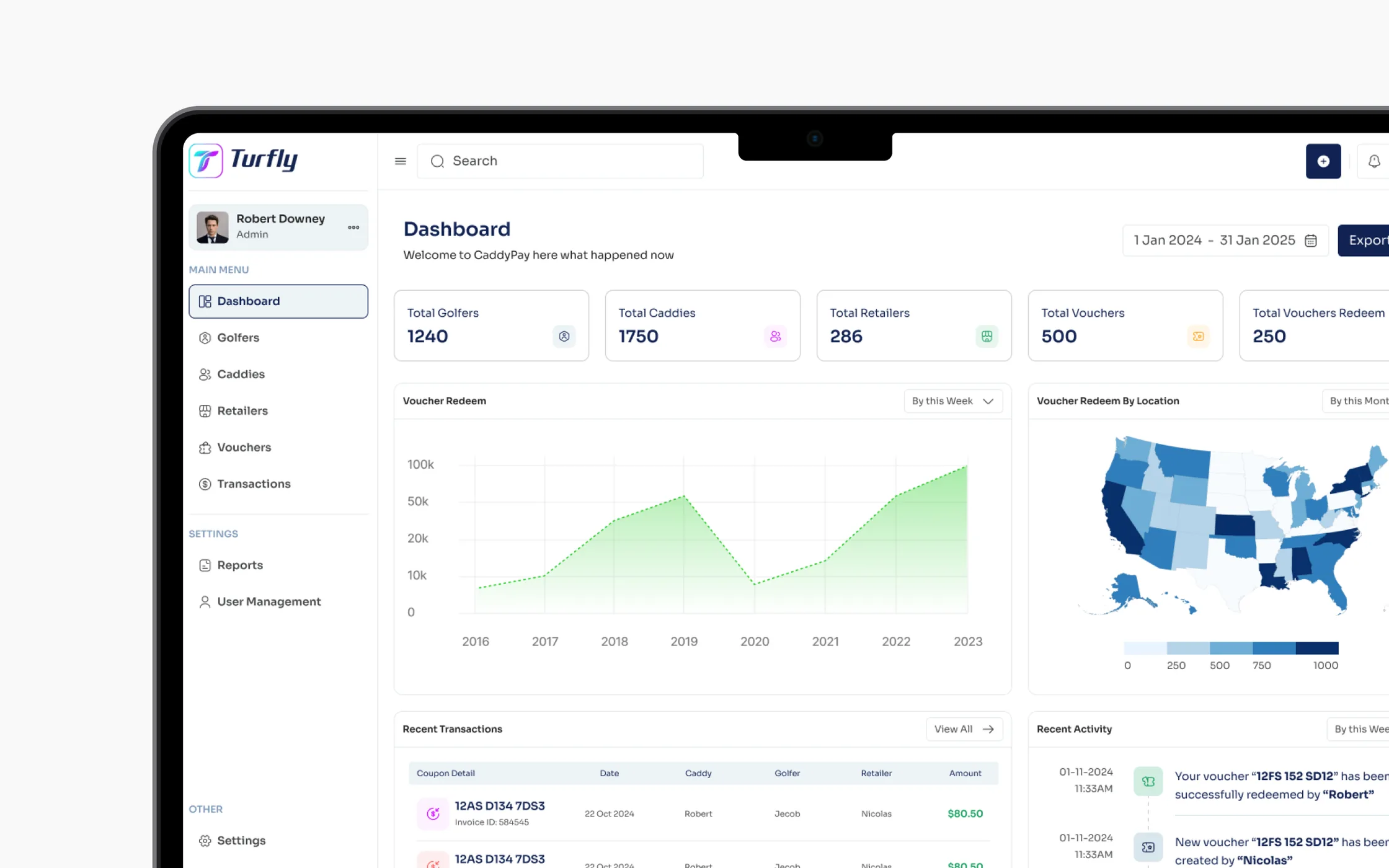1389x868 pixels.
Task: Click the mid-blue 500 legend swatch
Action: (1231, 648)
